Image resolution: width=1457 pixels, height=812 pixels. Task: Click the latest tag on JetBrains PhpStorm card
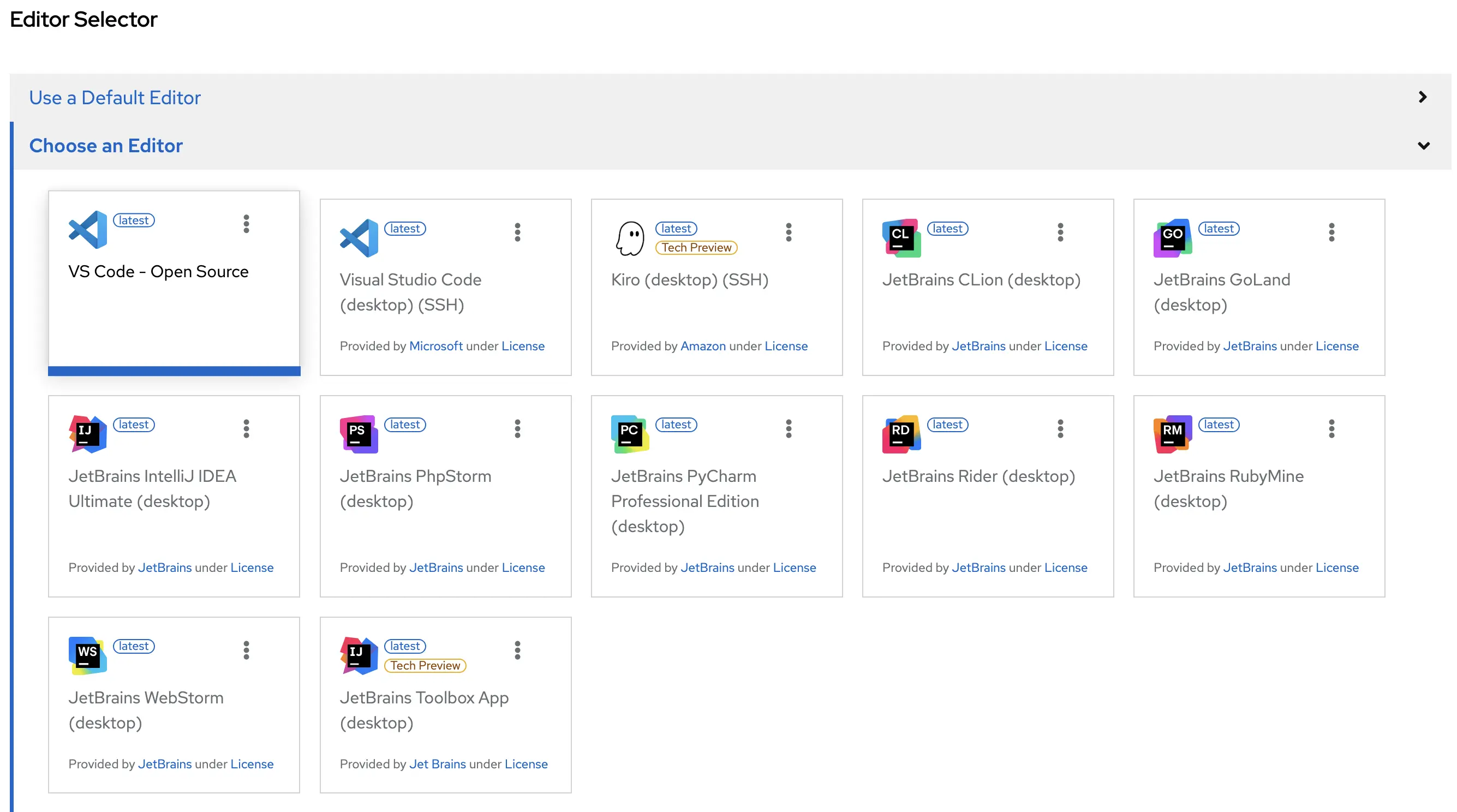click(405, 425)
